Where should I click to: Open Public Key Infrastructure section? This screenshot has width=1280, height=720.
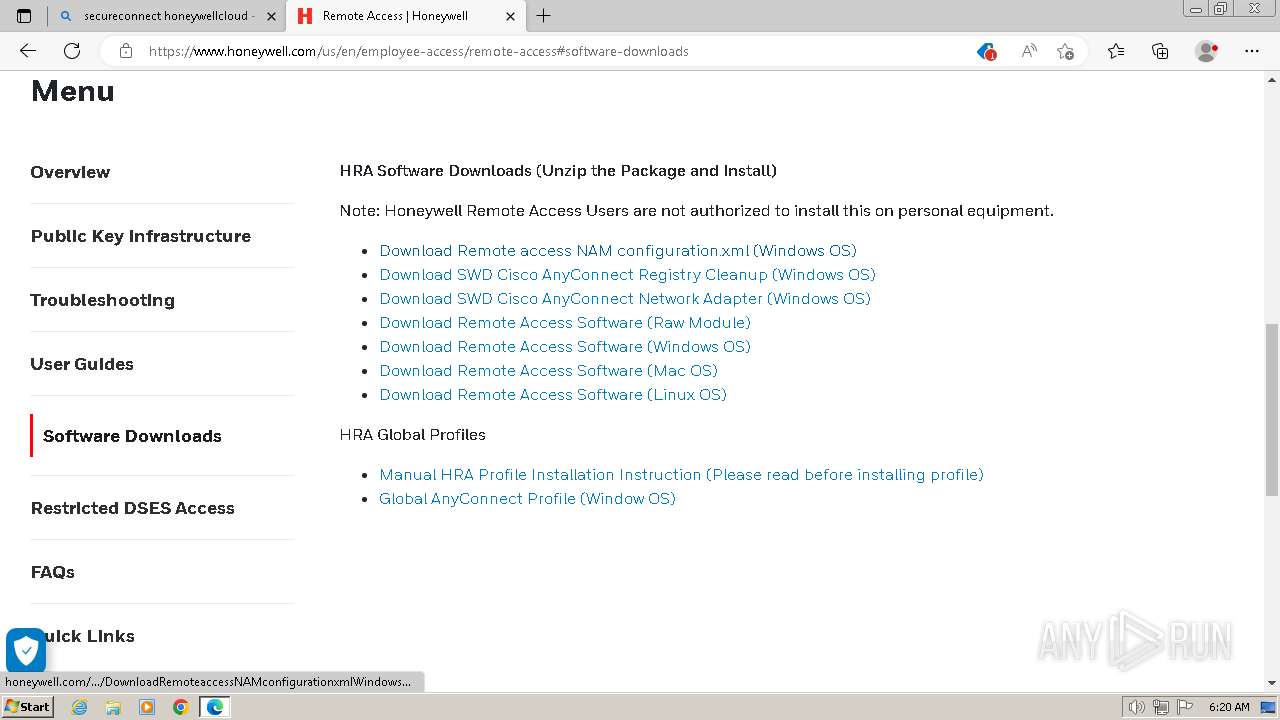[141, 236]
